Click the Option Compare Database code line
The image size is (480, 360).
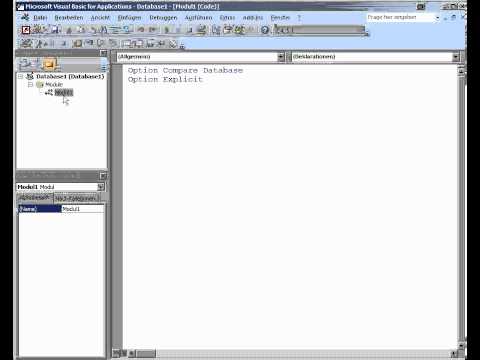[185, 70]
